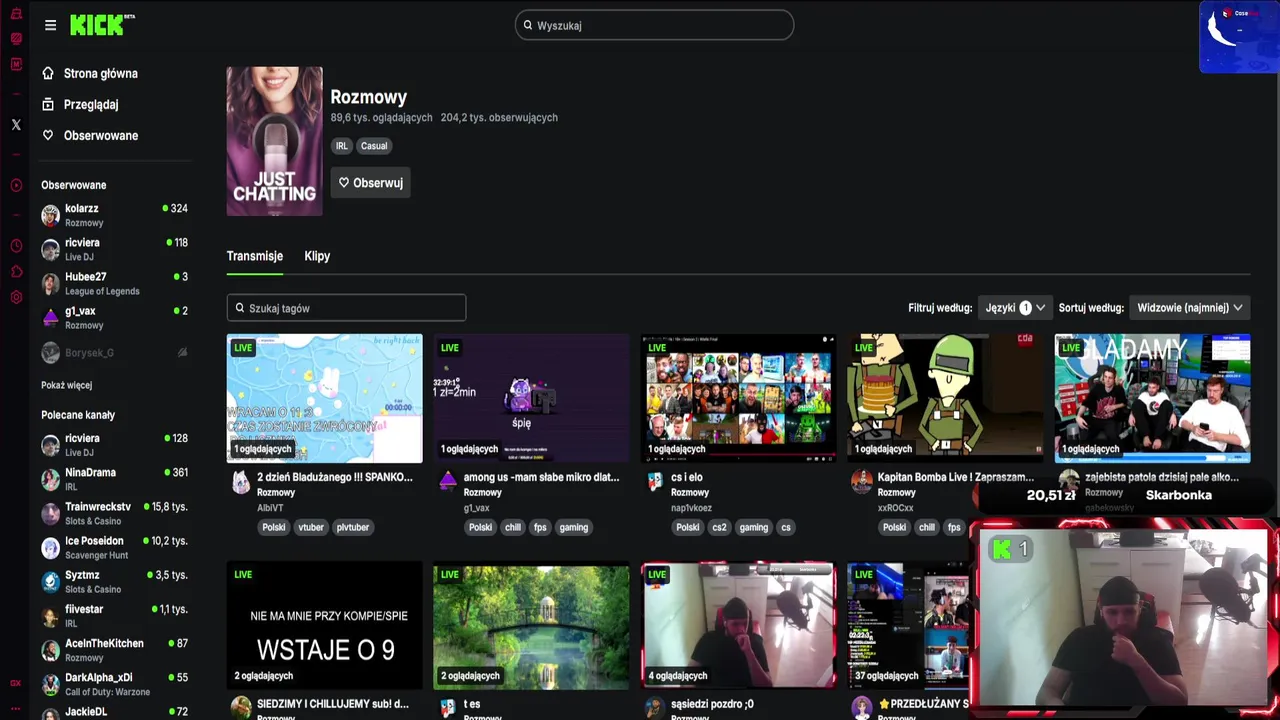The image size is (1280, 720).
Task: Open Języki language filter dropdown
Action: pos(1015,308)
